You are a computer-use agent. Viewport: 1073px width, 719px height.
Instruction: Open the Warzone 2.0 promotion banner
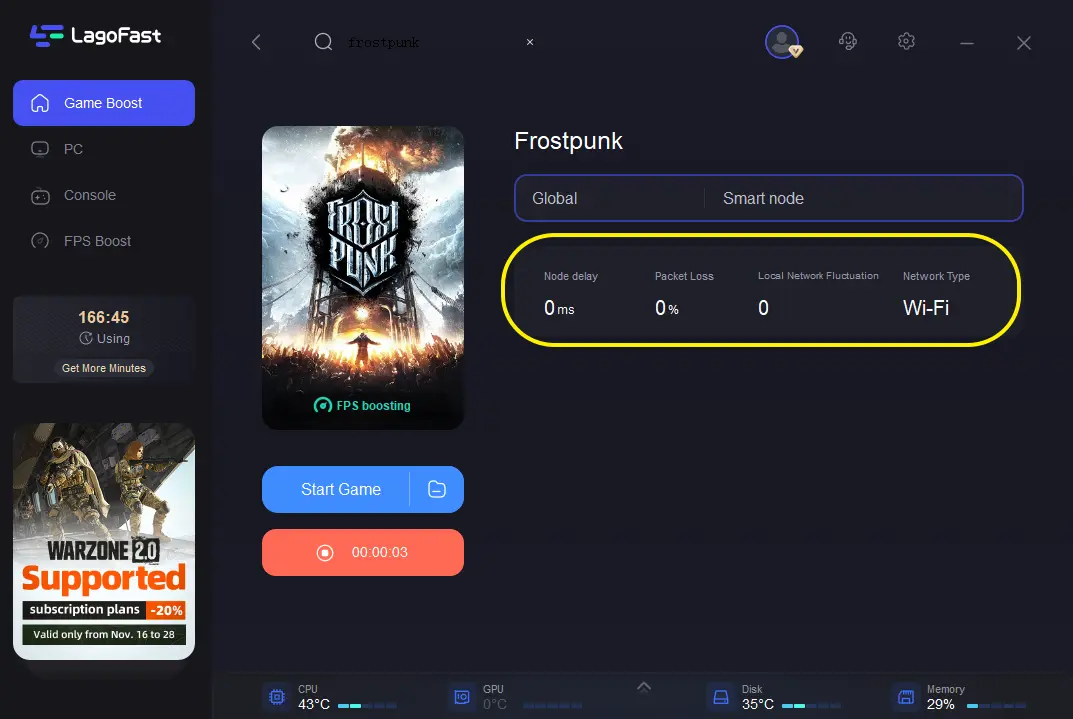tap(104, 541)
